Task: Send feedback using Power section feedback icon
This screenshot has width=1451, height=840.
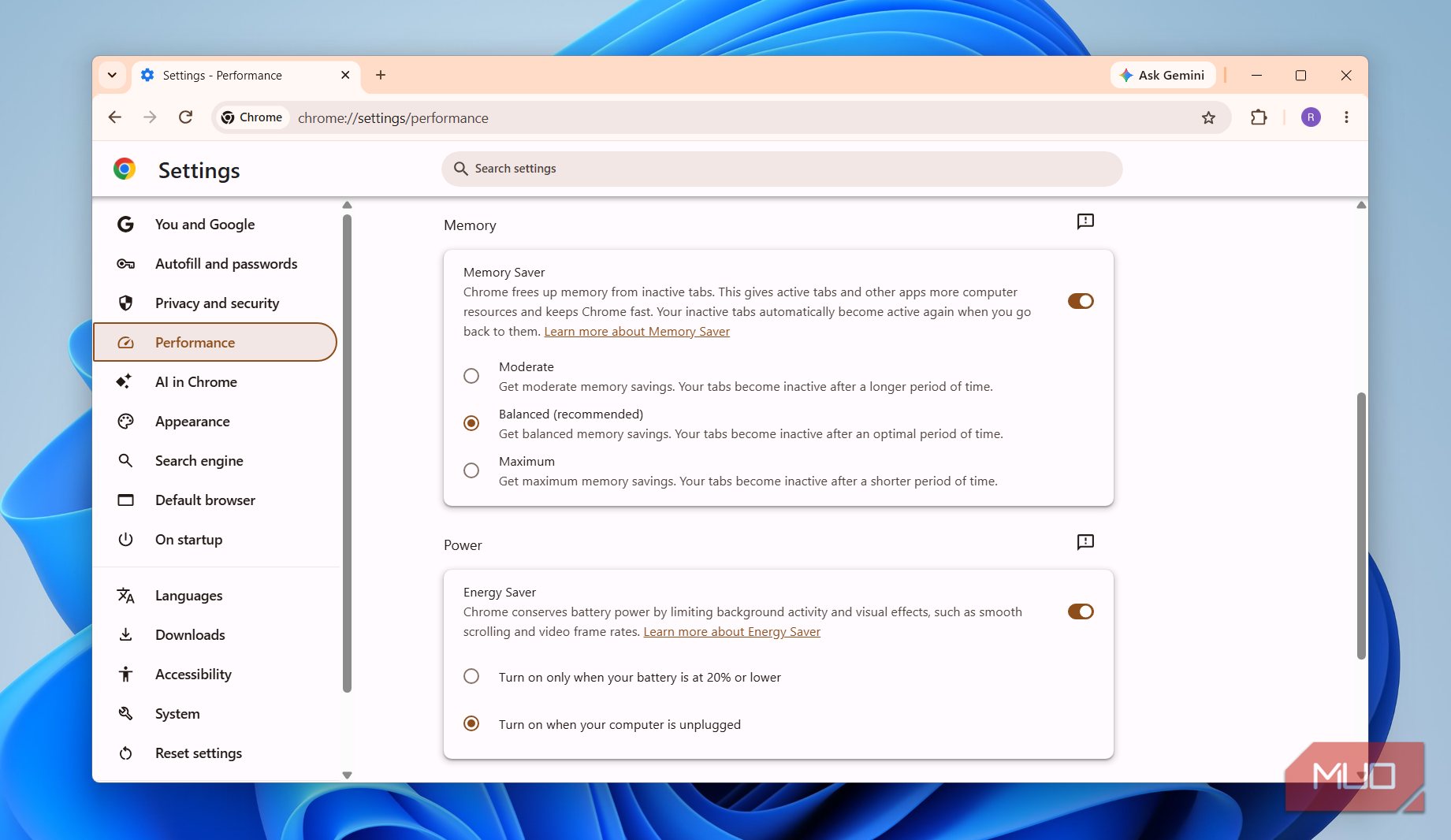Action: (1085, 542)
